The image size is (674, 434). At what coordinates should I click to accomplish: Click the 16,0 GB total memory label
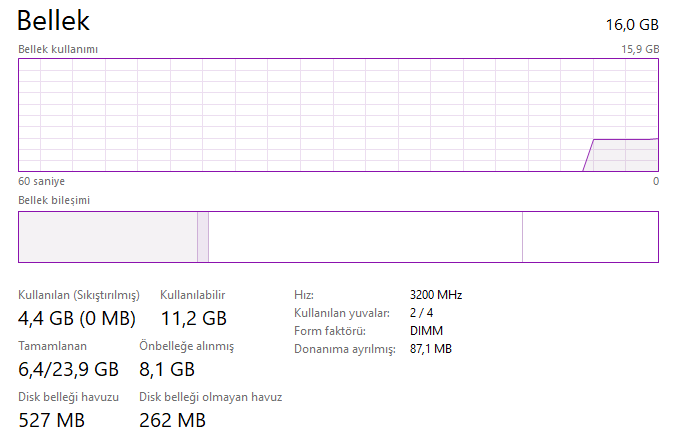click(x=632, y=23)
